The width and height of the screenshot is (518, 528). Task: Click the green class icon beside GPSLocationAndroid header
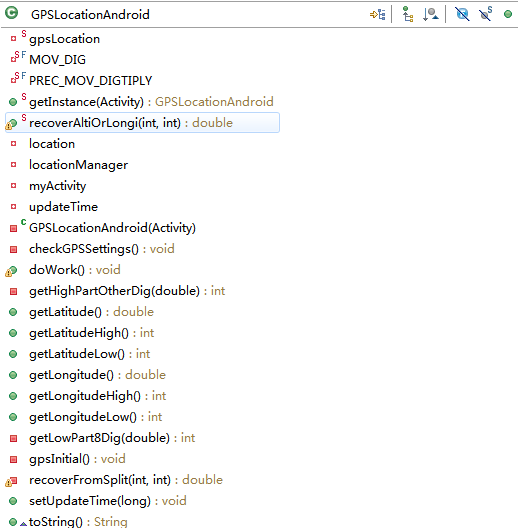point(12,13)
